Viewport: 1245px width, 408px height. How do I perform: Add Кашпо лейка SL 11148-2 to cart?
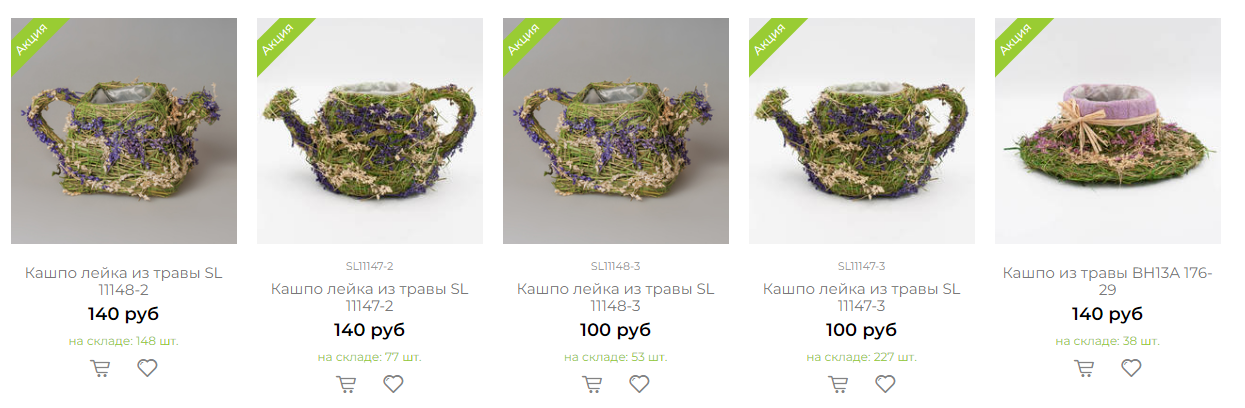click(100, 368)
